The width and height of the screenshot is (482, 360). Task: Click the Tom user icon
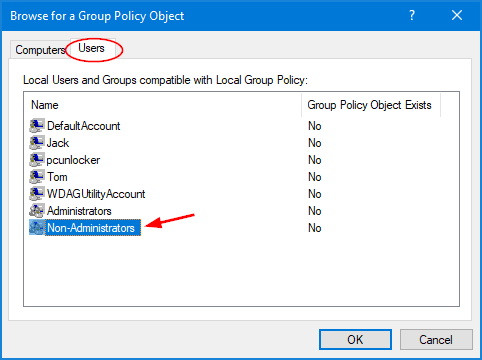[x=36, y=177]
